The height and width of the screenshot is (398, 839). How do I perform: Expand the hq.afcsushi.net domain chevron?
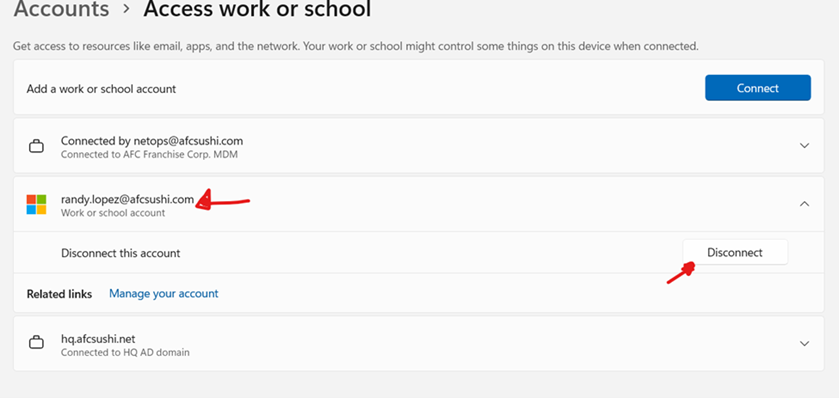coord(804,343)
